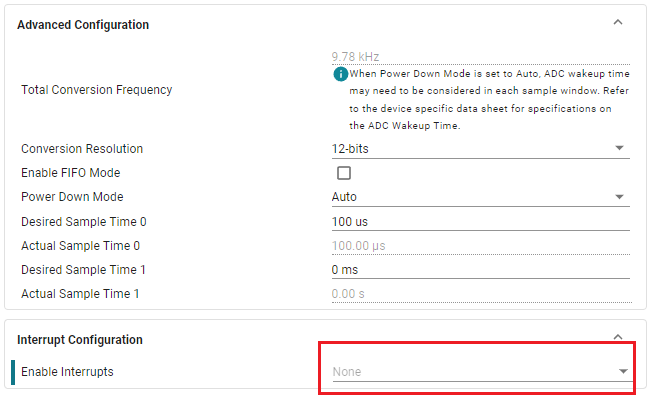The width and height of the screenshot is (651, 397).
Task: Open the Enable Interrupts dropdown arrow
Action: [x=623, y=371]
